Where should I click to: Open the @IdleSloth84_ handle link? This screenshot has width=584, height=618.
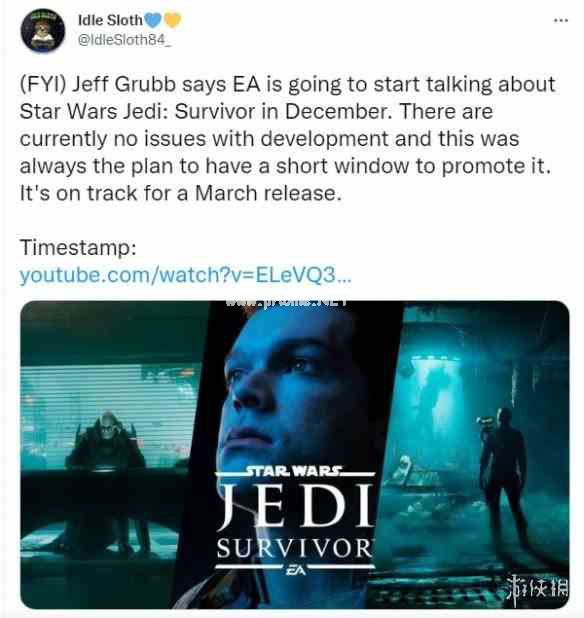point(125,40)
